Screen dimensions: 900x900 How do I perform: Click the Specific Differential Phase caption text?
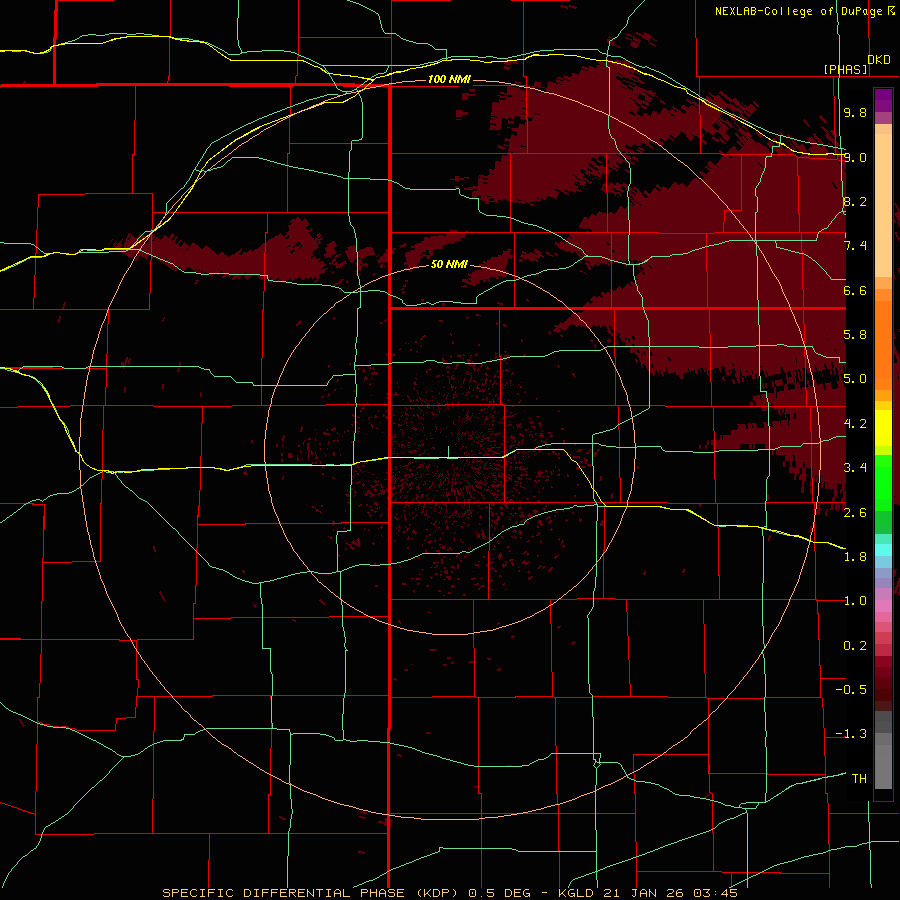click(x=449, y=893)
